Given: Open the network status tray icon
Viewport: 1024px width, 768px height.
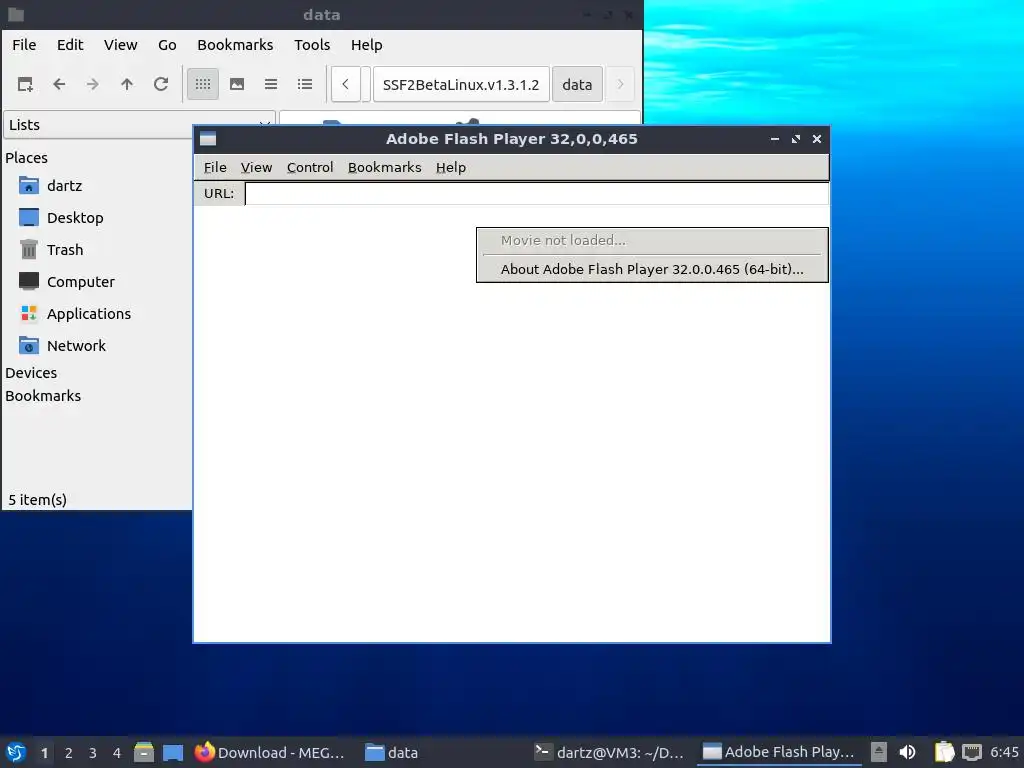Looking at the screenshot, I should [972, 752].
